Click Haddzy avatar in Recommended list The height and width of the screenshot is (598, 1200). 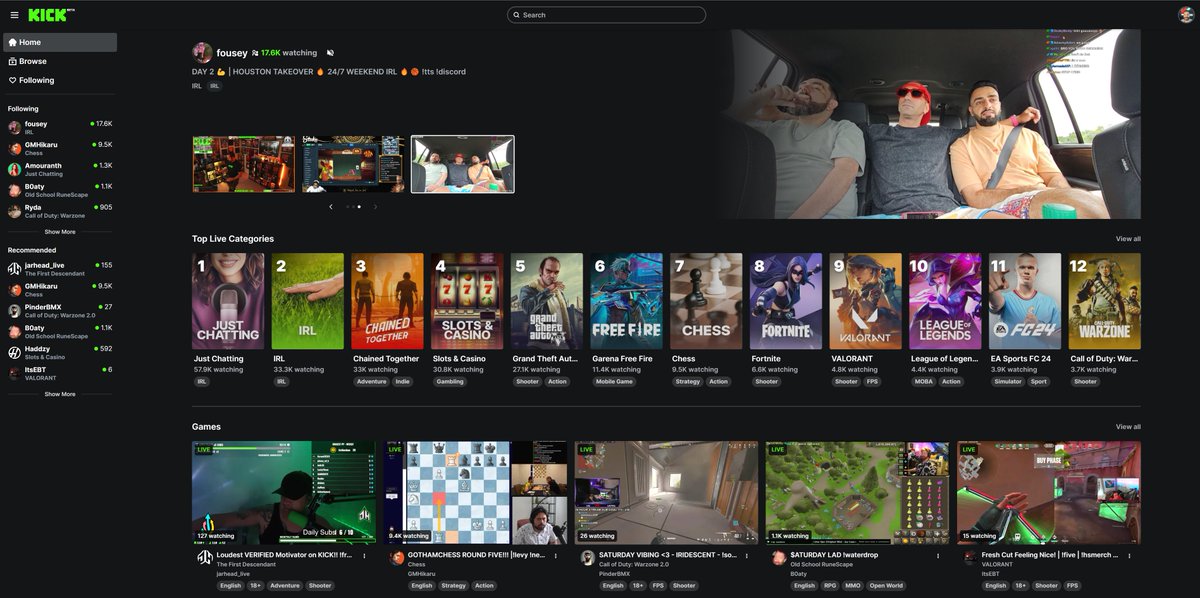[x=14, y=352]
